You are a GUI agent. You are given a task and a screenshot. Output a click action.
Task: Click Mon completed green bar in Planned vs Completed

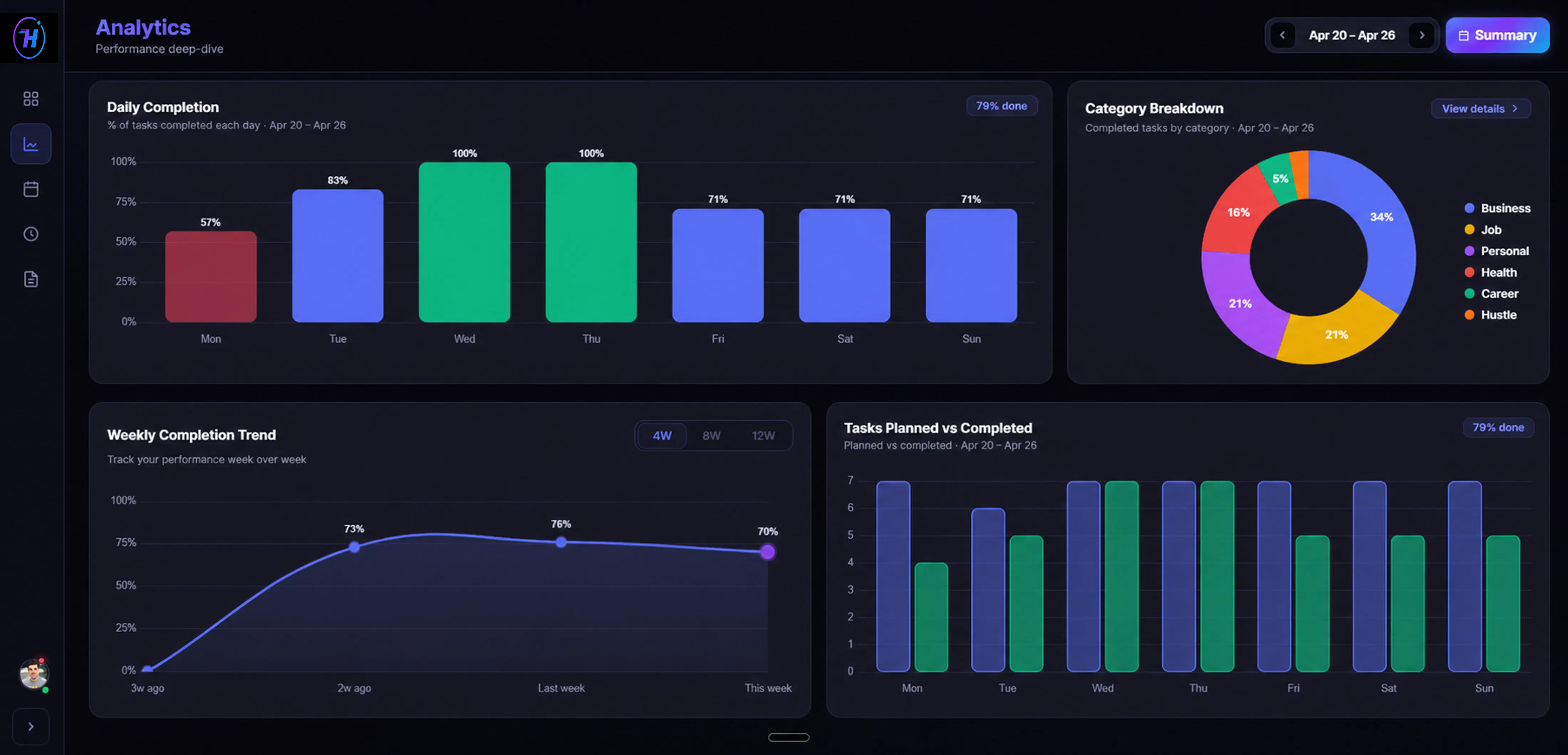click(x=931, y=617)
